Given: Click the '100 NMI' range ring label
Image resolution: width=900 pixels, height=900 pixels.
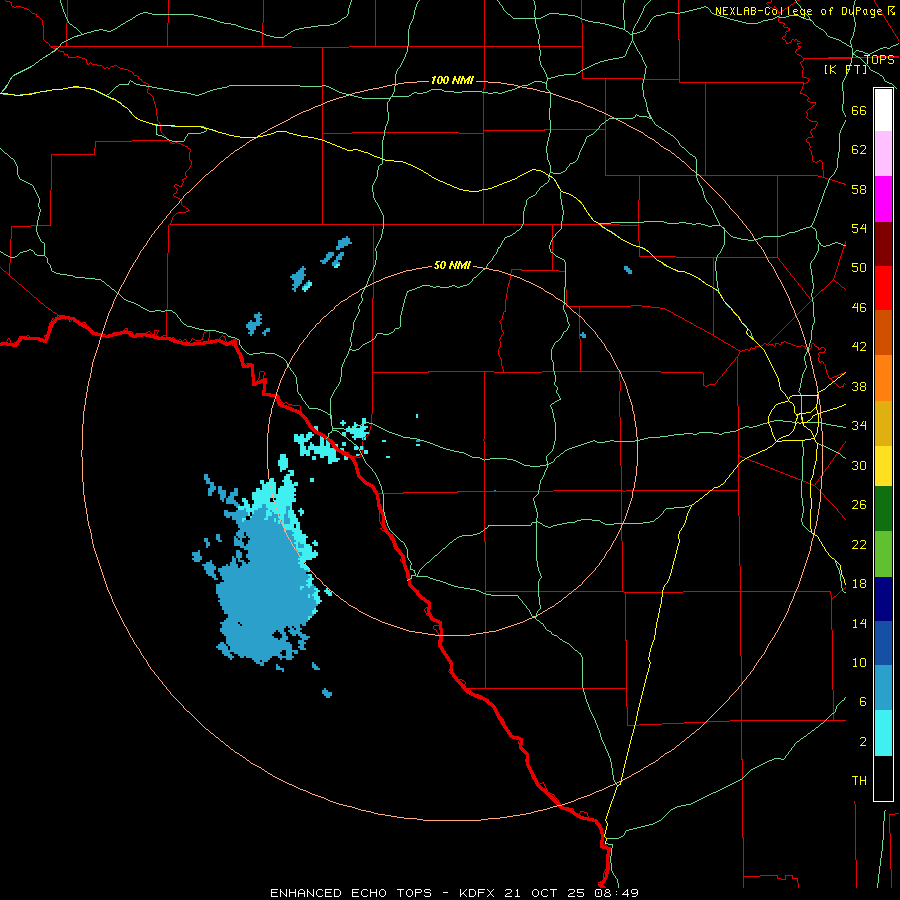Looking at the screenshot, I should [452, 80].
